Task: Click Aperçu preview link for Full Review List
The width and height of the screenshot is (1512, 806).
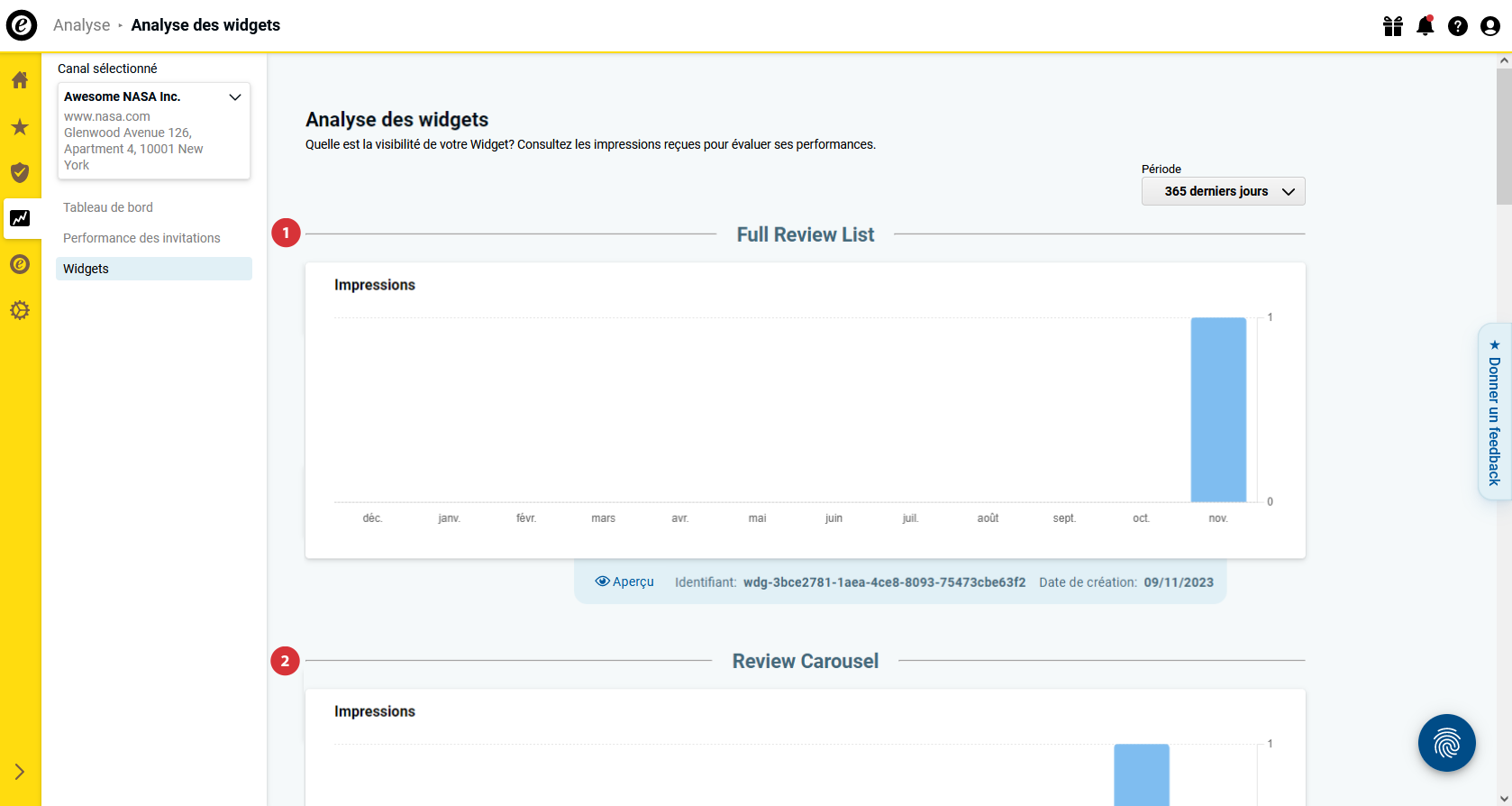Action: [x=624, y=582]
